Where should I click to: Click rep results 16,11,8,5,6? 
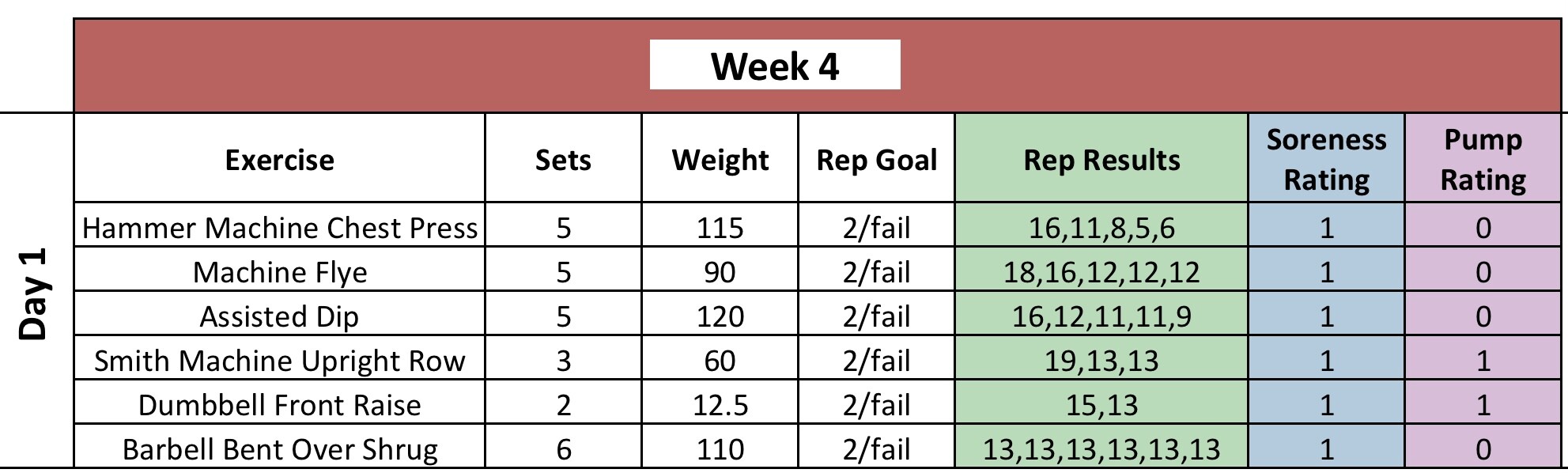click(x=1101, y=228)
